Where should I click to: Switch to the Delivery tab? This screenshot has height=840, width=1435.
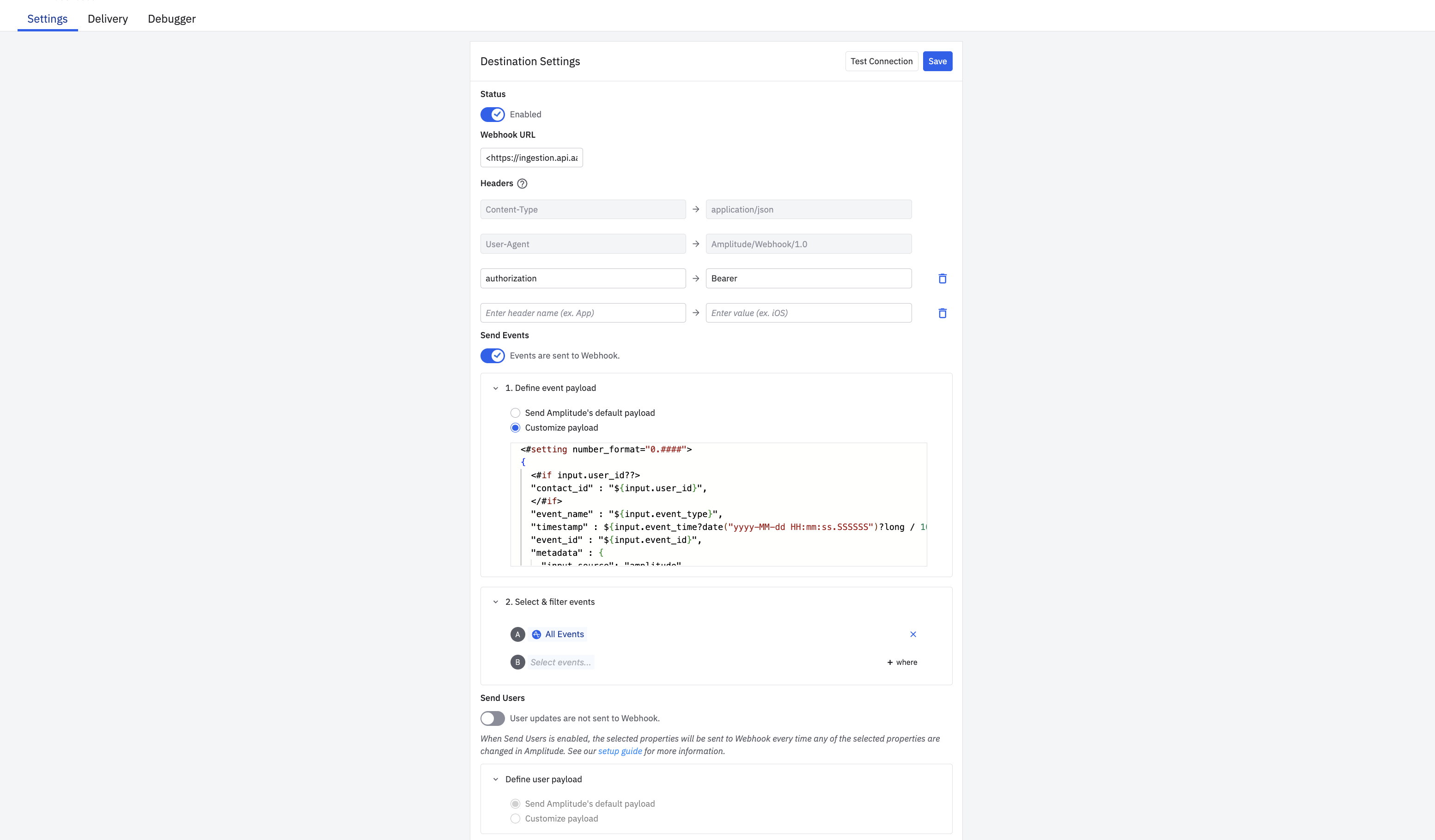pos(108,19)
